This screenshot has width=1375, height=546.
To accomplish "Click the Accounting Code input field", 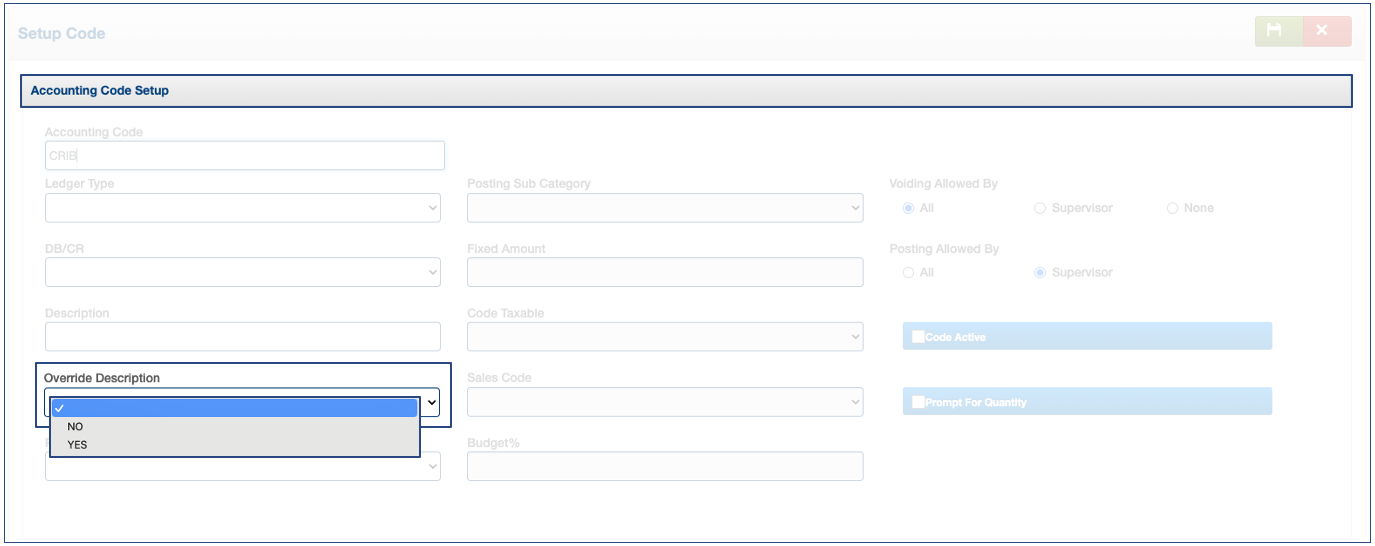I will click(244, 156).
